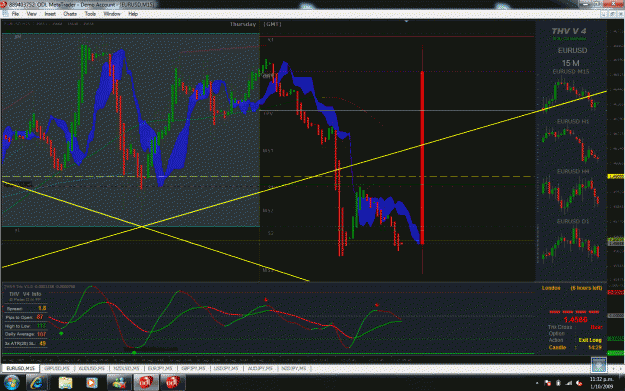Screen dimensions: 625x391
Task: Click the Pips to Open value
Action: (39, 317)
